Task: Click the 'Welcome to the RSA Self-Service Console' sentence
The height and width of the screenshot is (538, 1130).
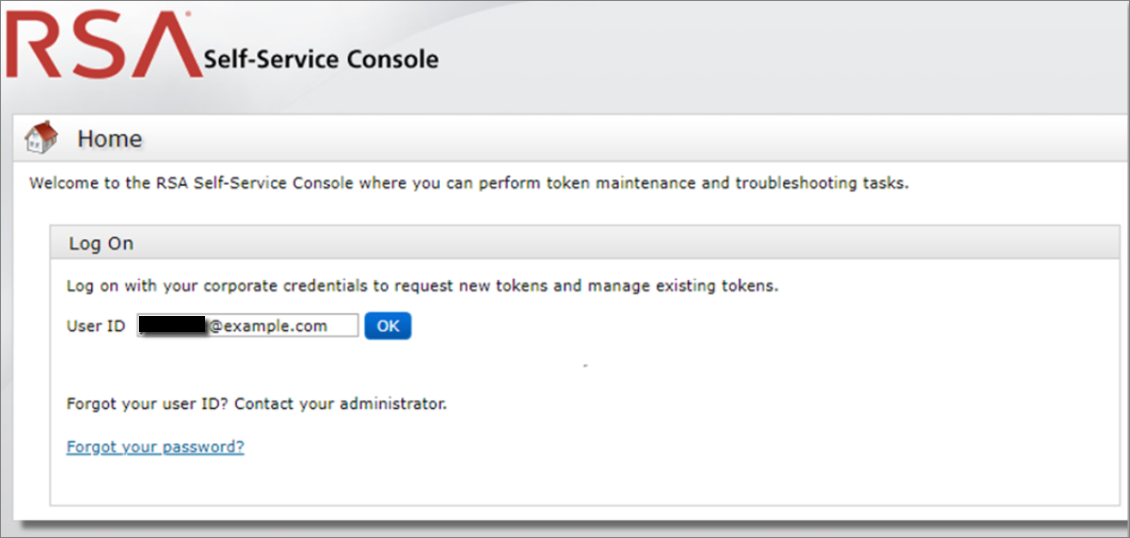Action: point(469,183)
